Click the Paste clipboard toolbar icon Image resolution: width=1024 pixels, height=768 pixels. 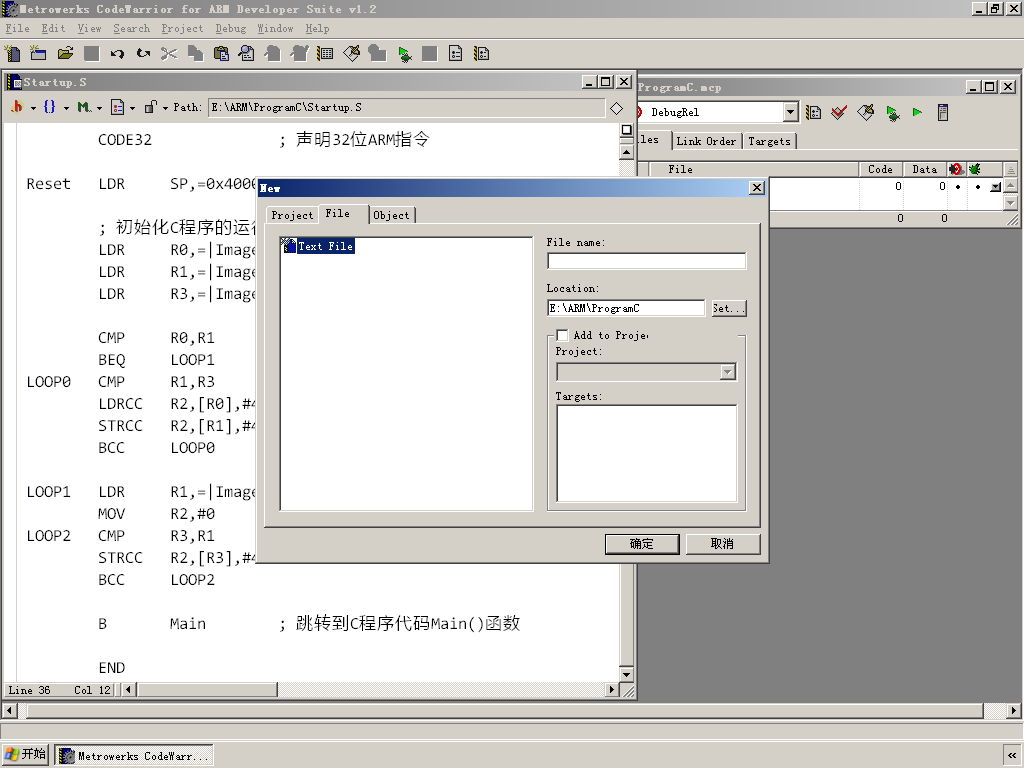pos(221,54)
